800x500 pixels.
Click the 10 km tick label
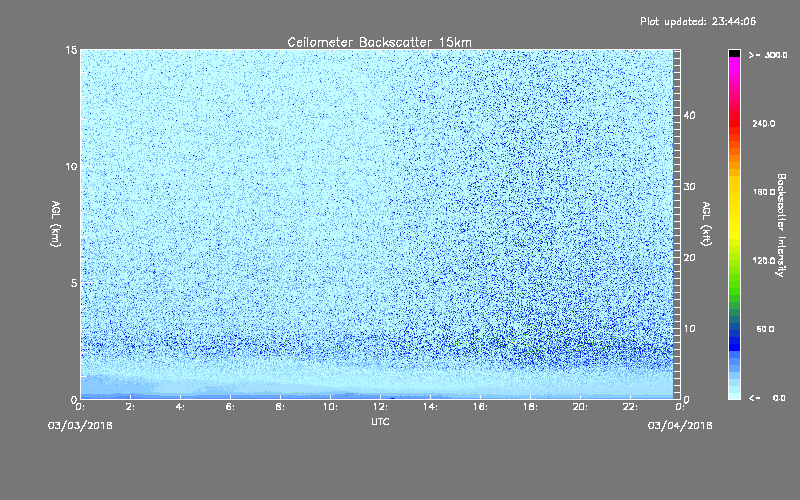tap(71, 167)
